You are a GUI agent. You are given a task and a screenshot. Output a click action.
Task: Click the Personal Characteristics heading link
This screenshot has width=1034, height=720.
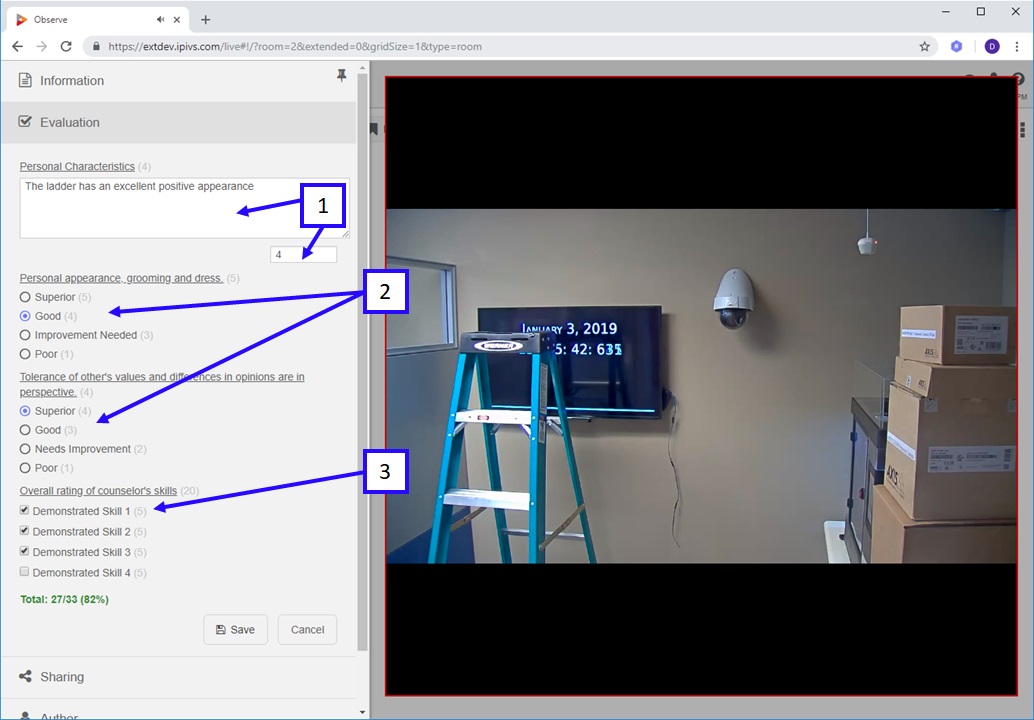click(x=77, y=167)
